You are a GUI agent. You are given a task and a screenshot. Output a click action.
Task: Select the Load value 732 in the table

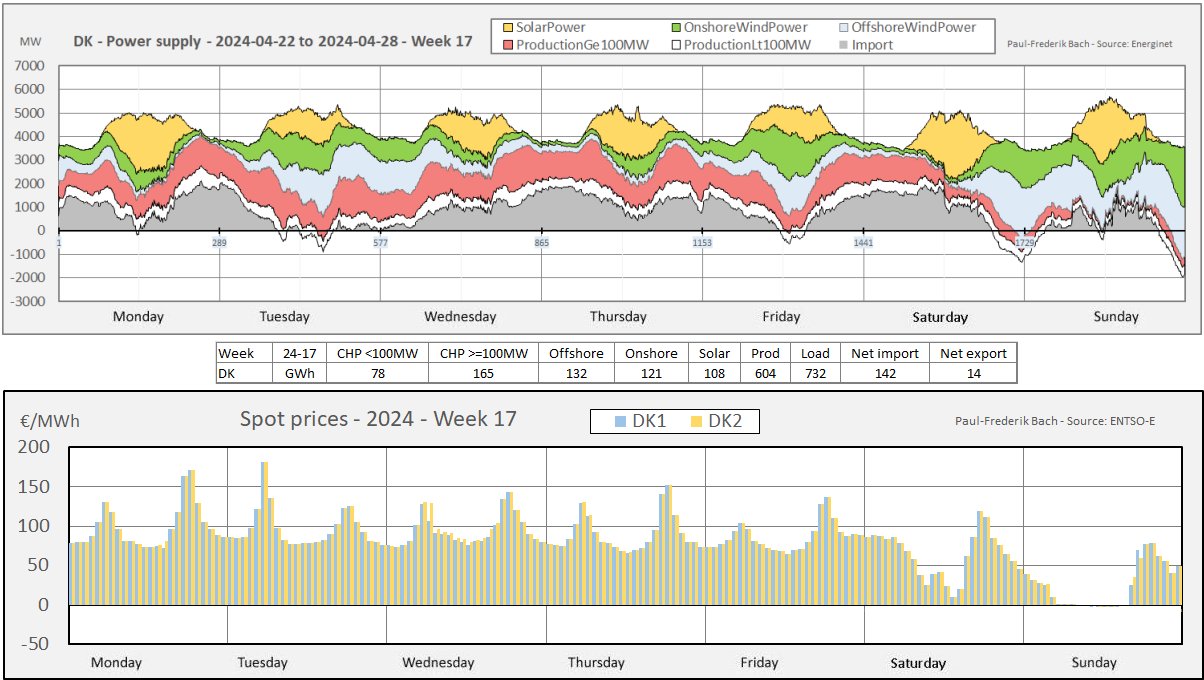pos(815,373)
